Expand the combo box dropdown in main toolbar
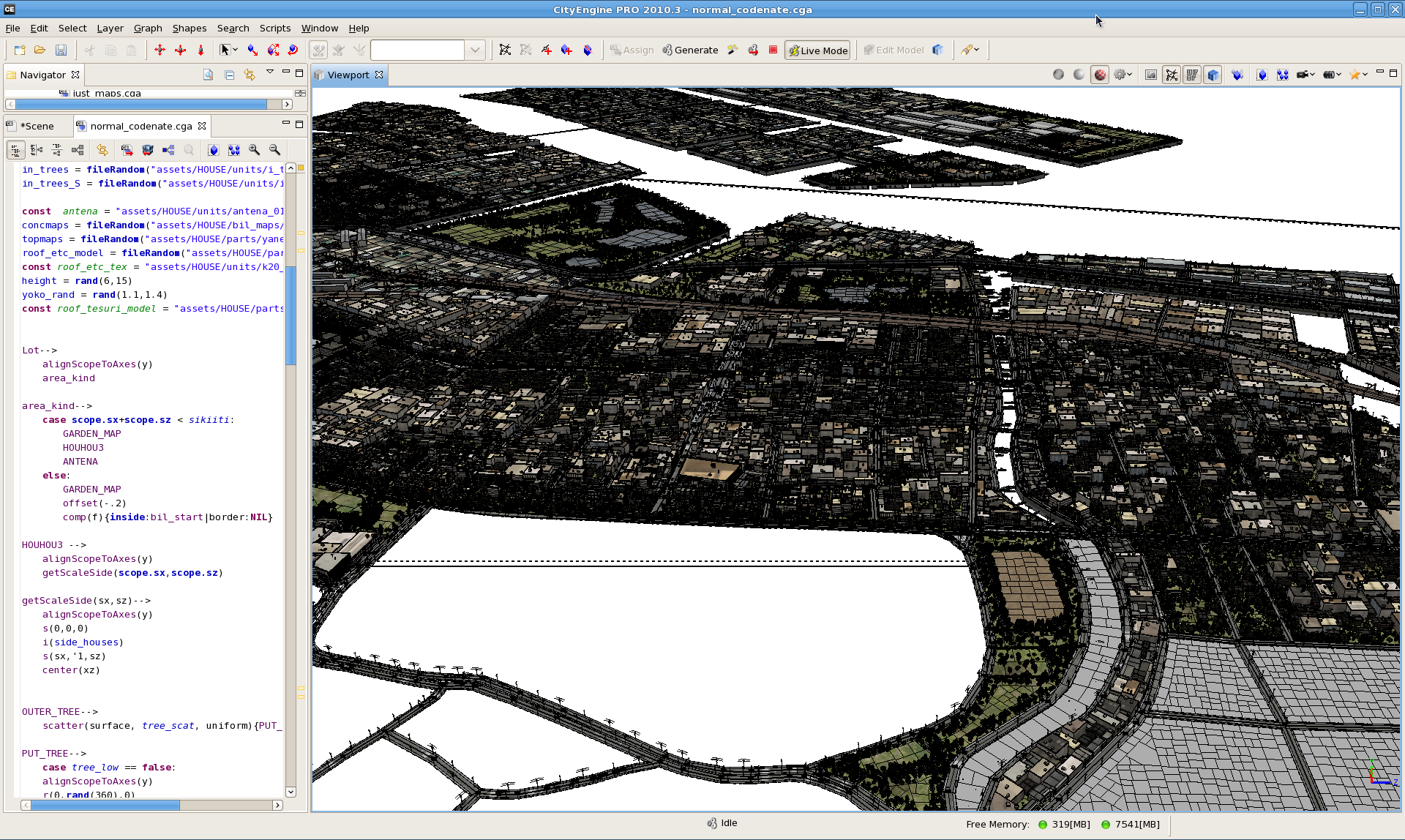This screenshot has height=840, width=1405. click(x=475, y=50)
